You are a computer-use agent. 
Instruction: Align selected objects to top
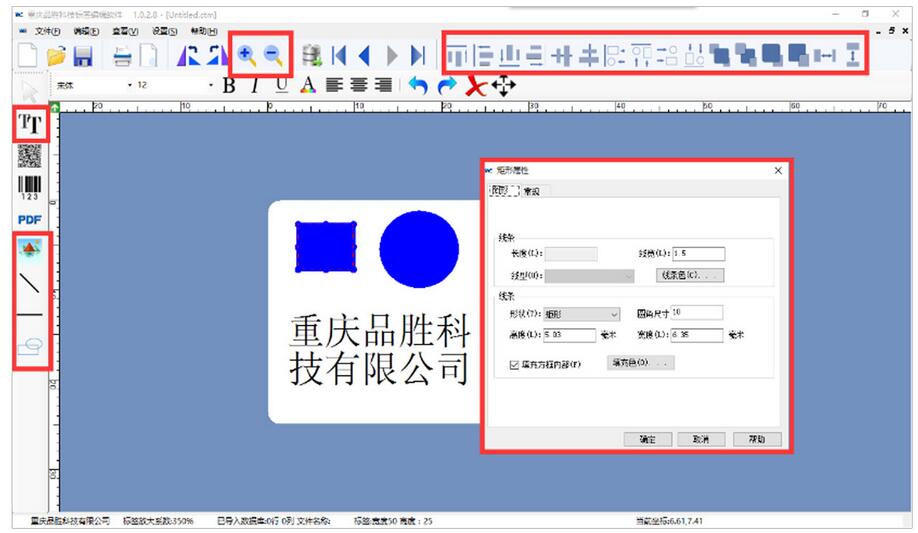click(x=457, y=56)
